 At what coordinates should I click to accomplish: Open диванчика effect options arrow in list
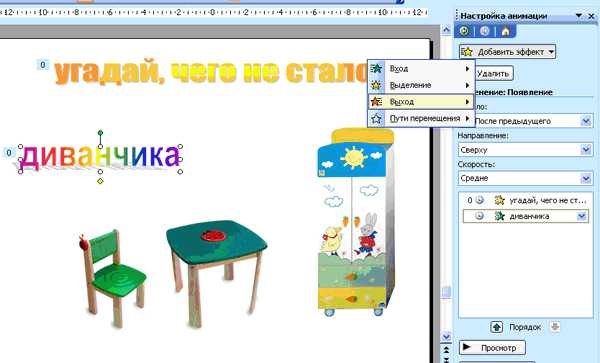[x=582, y=216]
